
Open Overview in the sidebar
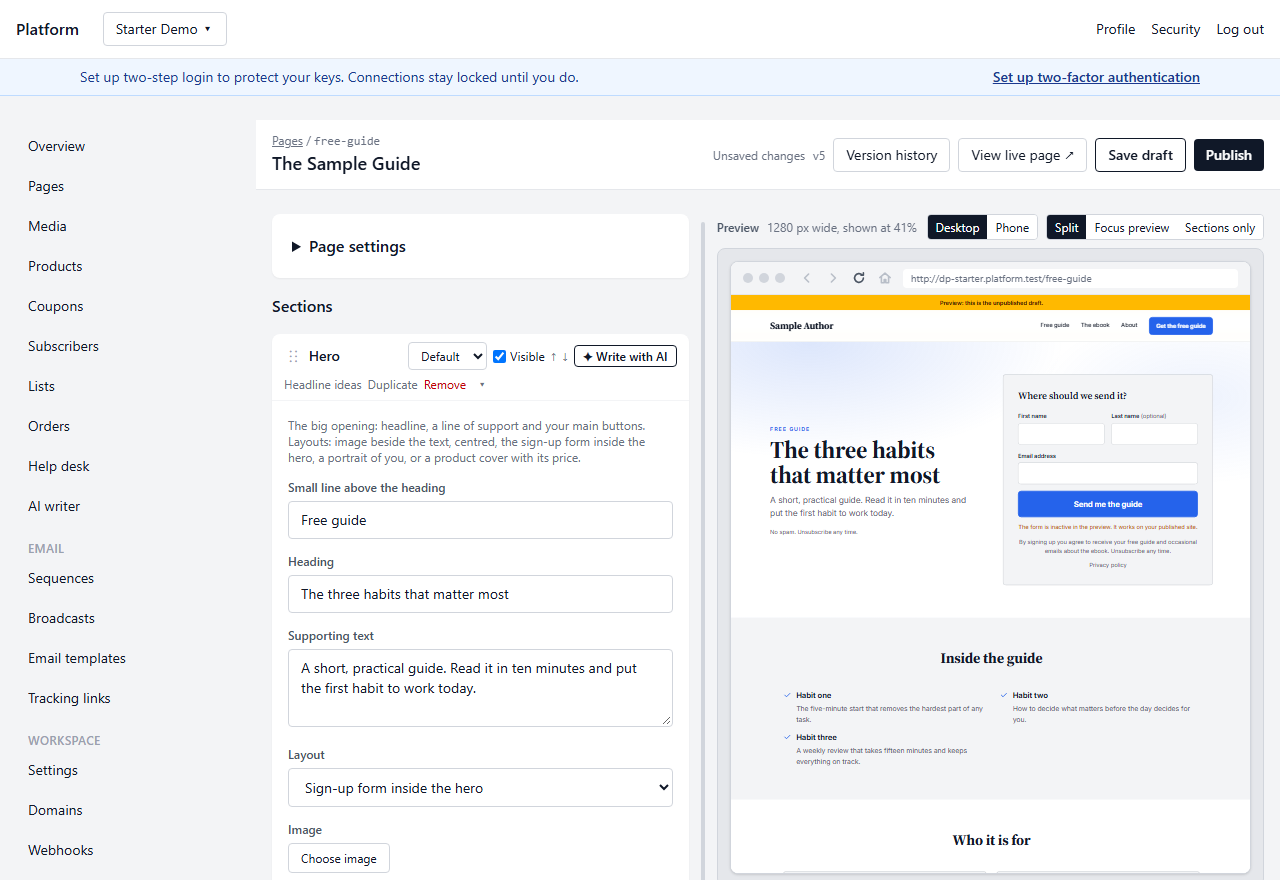click(56, 146)
